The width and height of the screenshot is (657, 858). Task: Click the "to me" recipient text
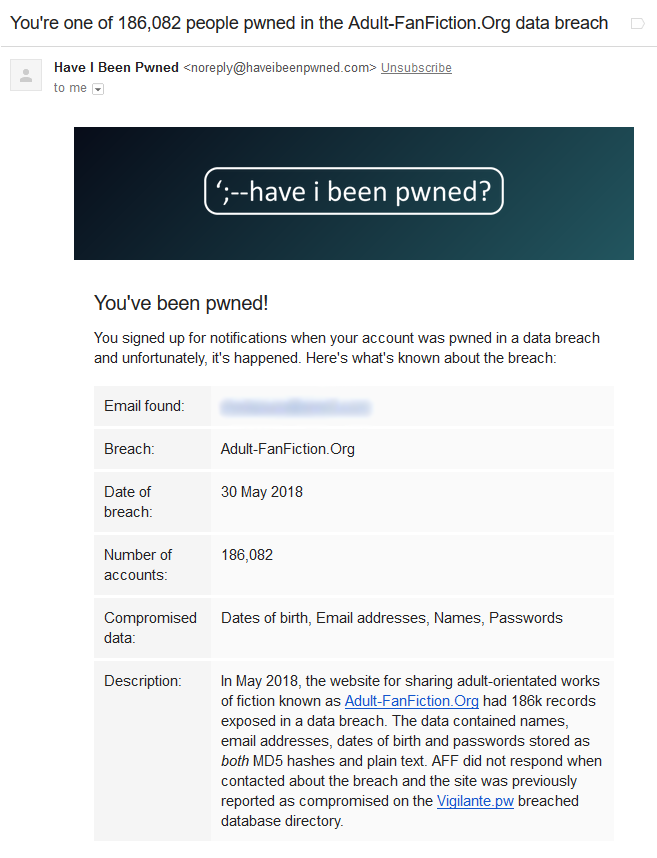coord(70,88)
